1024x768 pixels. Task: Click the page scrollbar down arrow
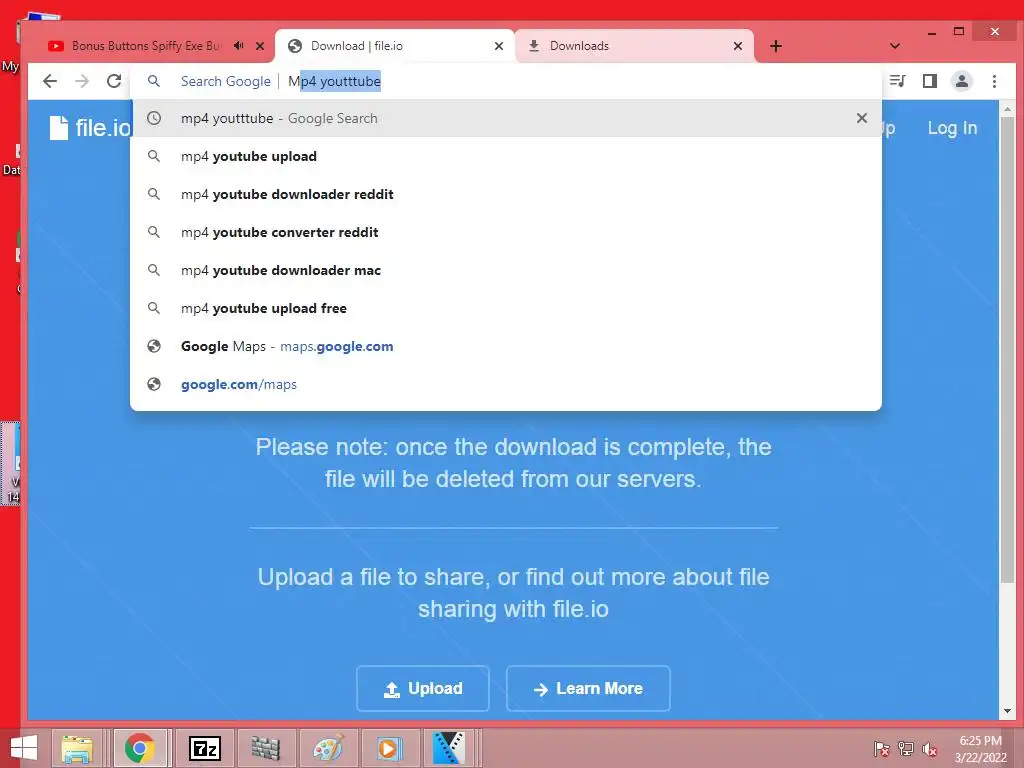click(x=1006, y=711)
